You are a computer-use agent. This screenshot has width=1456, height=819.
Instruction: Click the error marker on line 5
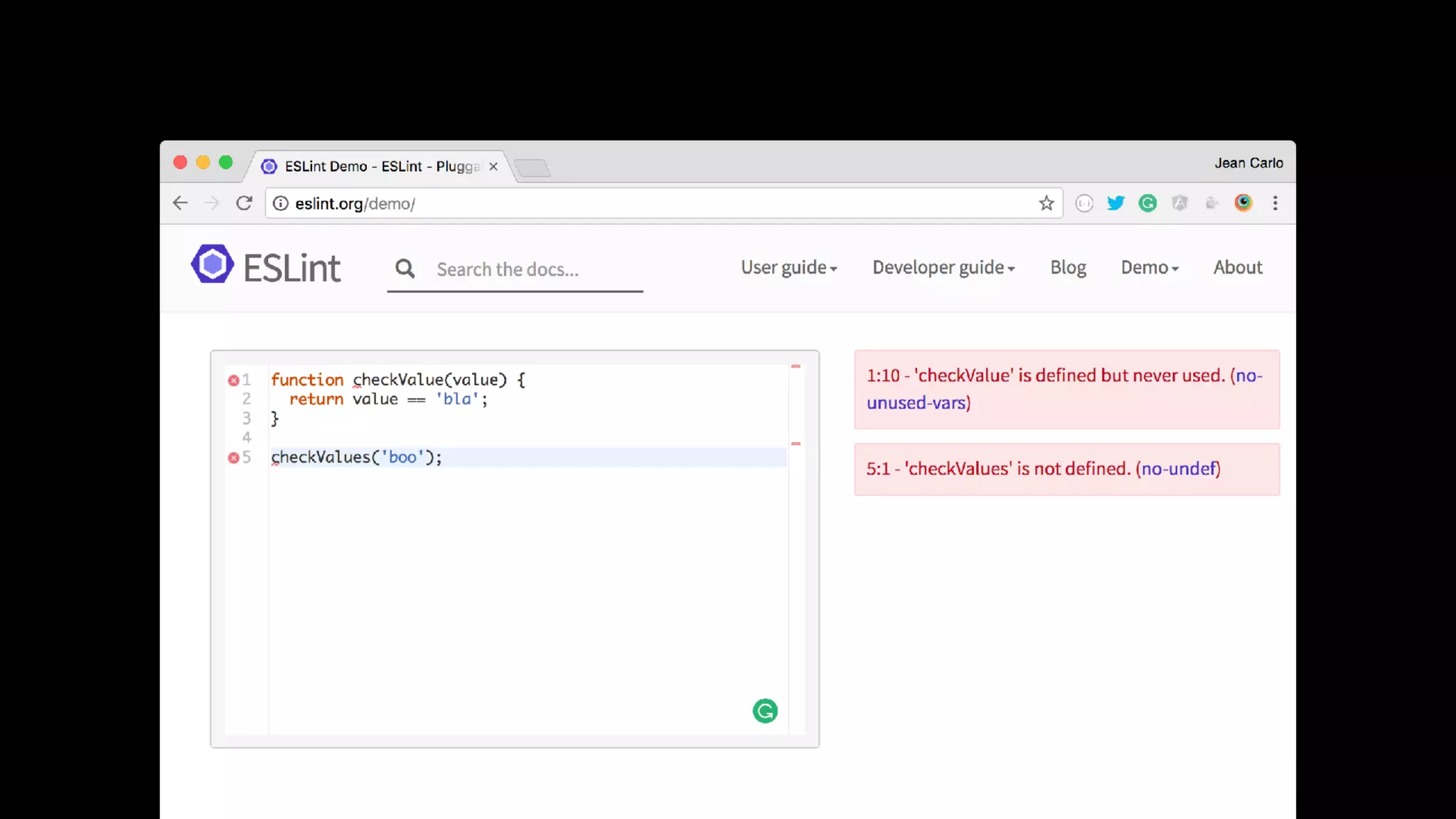click(x=233, y=458)
